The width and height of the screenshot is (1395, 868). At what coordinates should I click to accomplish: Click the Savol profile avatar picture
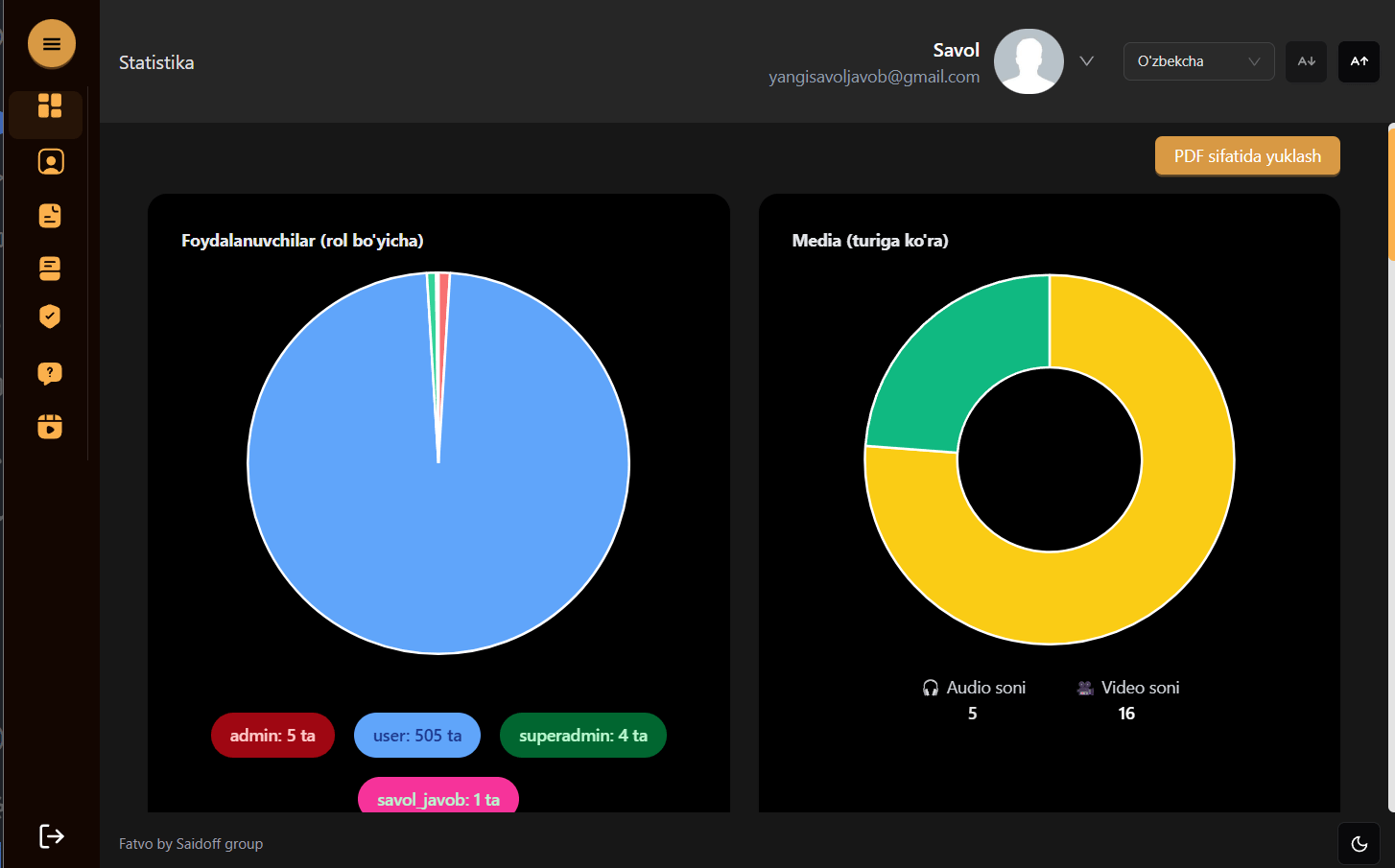click(1029, 61)
